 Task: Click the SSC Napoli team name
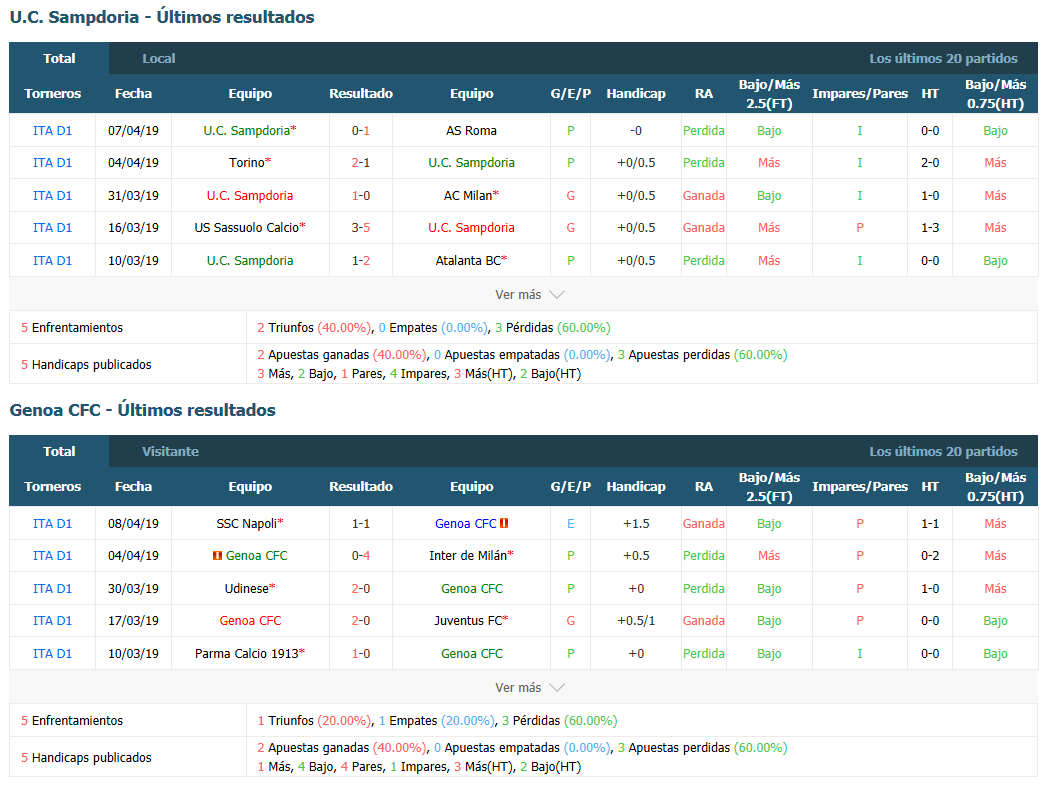coord(246,523)
